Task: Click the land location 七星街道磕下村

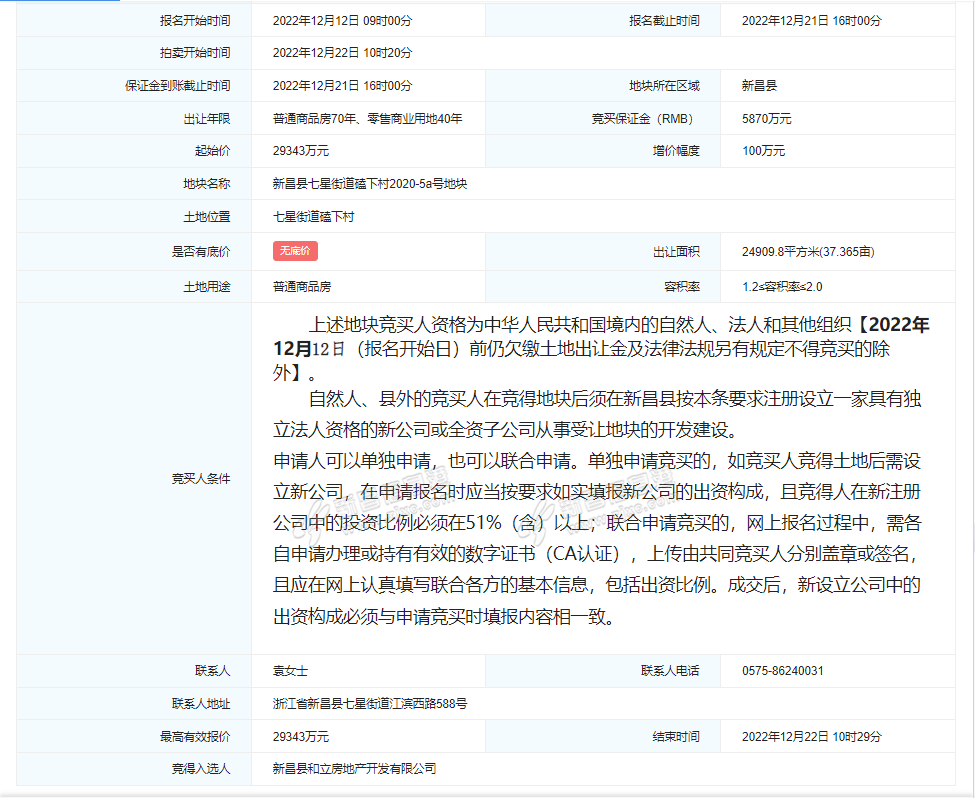Action: tap(313, 217)
